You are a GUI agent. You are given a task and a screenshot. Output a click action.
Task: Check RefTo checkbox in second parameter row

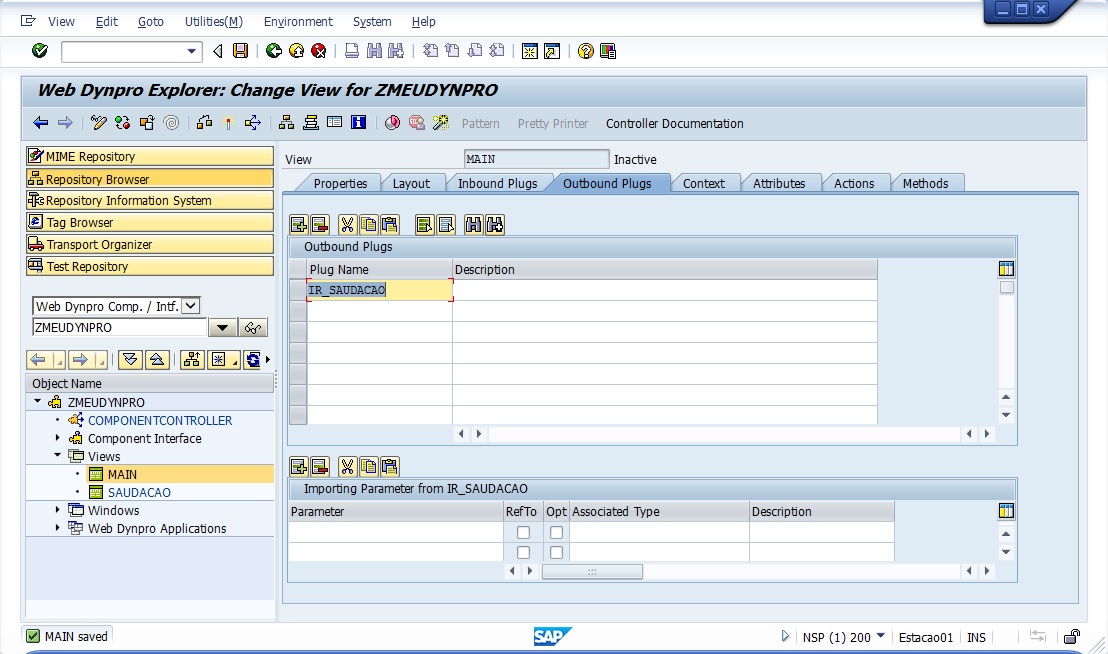[523, 552]
